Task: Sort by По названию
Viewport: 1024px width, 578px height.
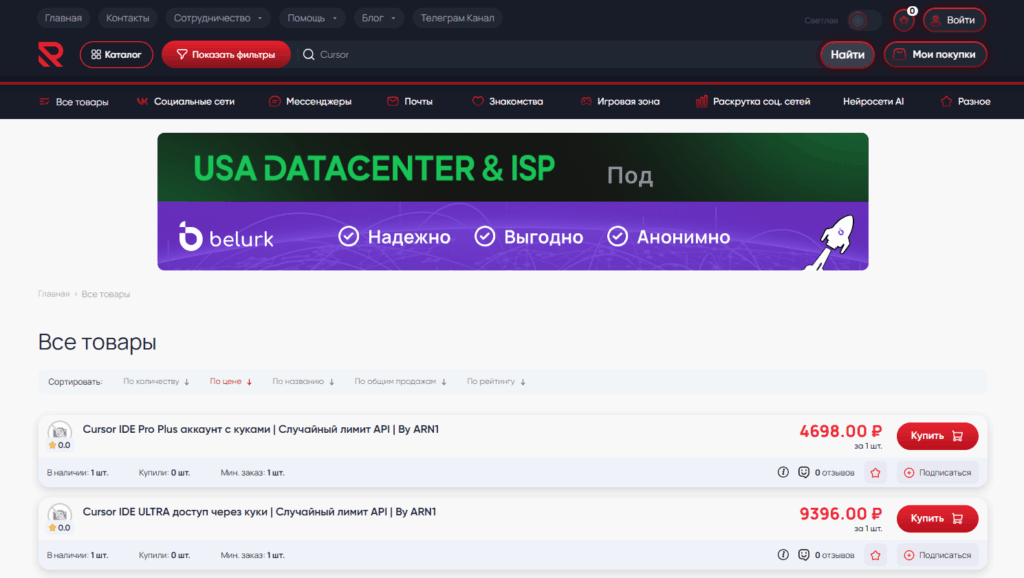Action: (303, 381)
